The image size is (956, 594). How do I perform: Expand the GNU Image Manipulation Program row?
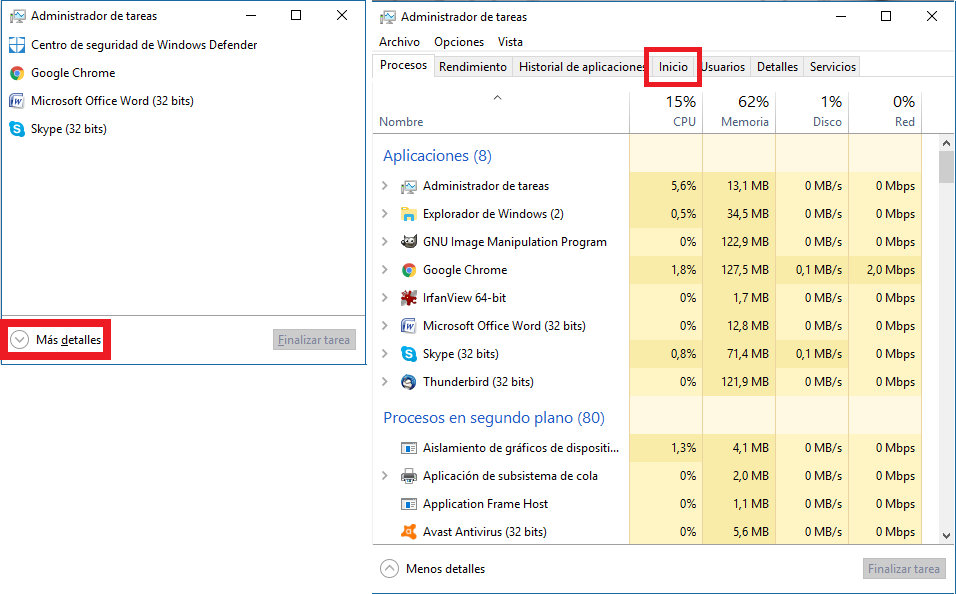click(x=385, y=242)
